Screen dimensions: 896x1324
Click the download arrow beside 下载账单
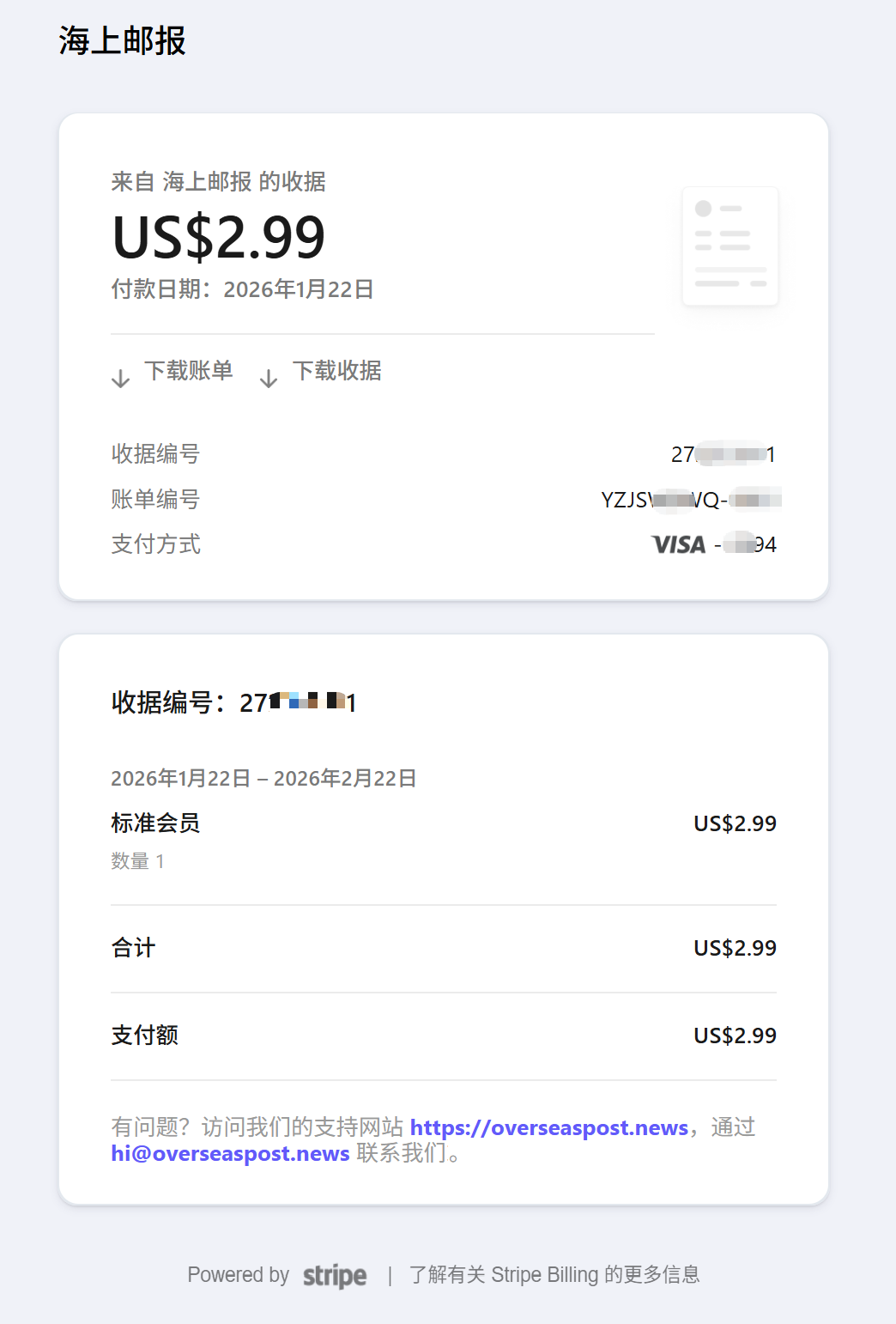click(x=121, y=378)
